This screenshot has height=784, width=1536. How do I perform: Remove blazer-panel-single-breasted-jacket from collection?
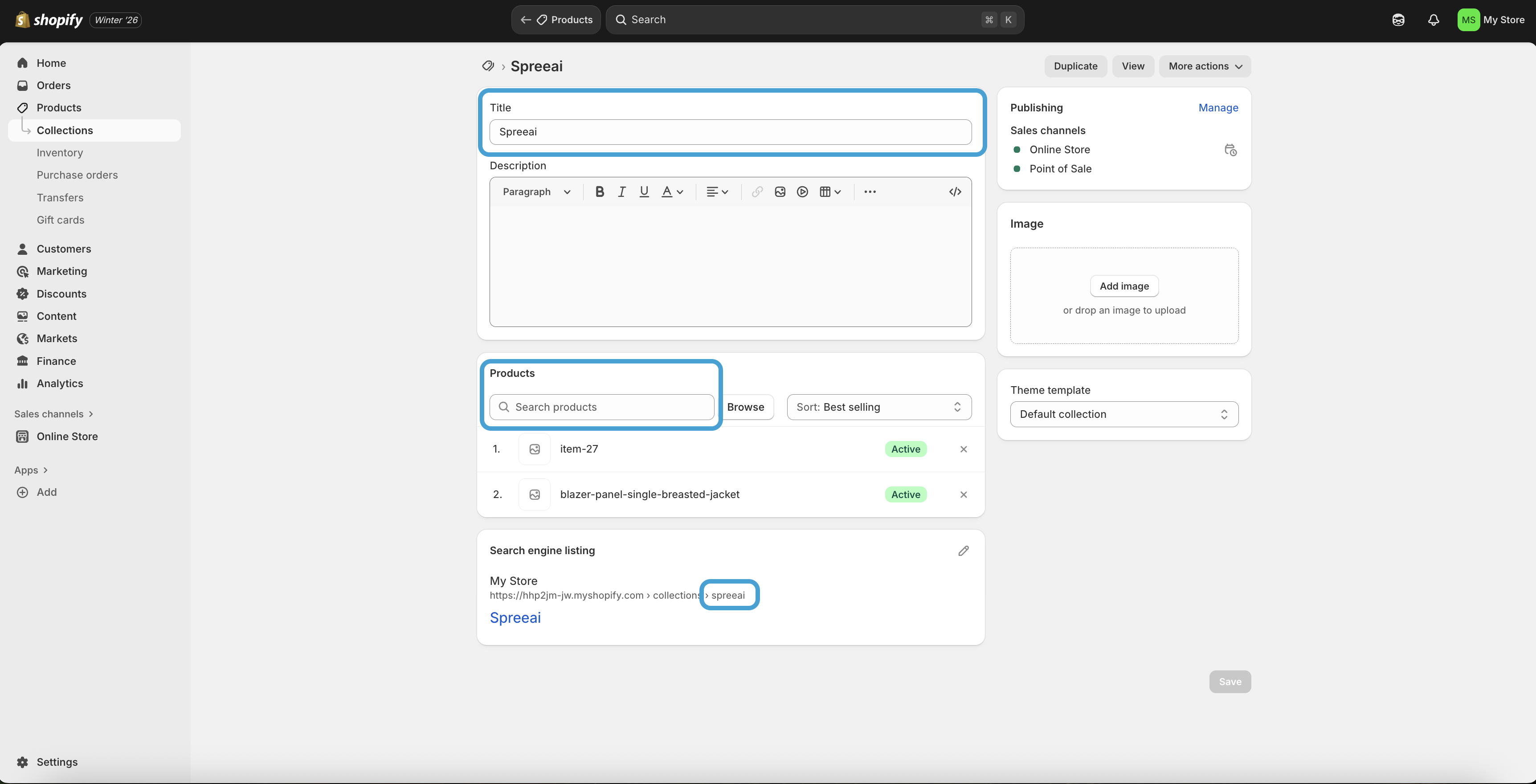[x=964, y=494]
